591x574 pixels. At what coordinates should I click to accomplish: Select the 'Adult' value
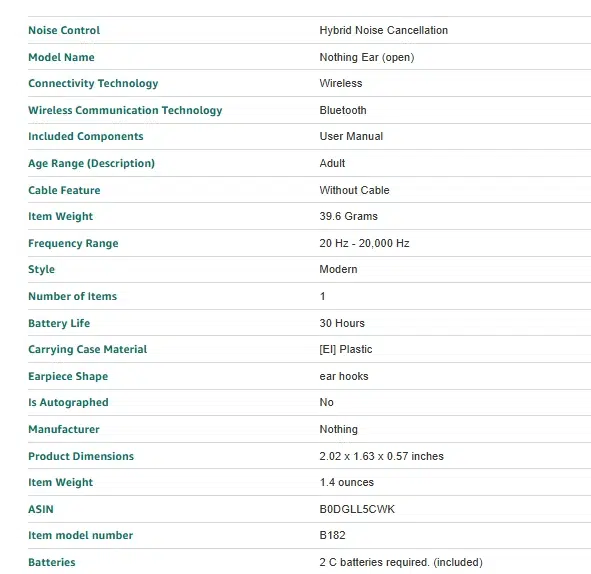(332, 163)
